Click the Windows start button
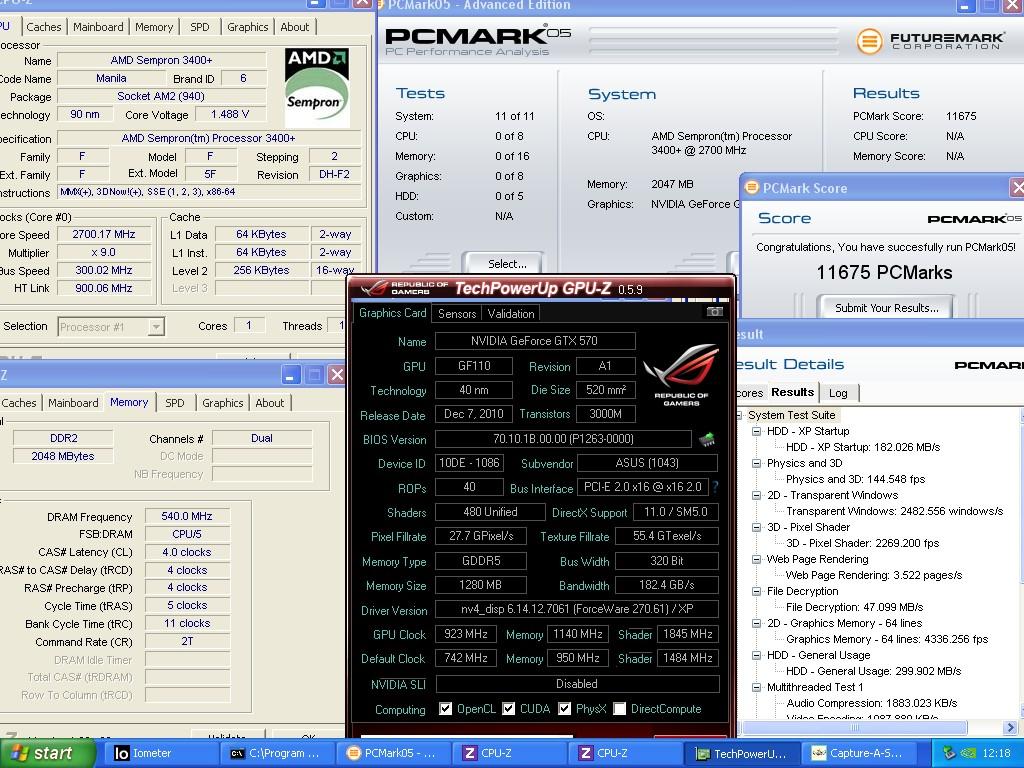This screenshot has height=768, width=1024. coord(46,754)
